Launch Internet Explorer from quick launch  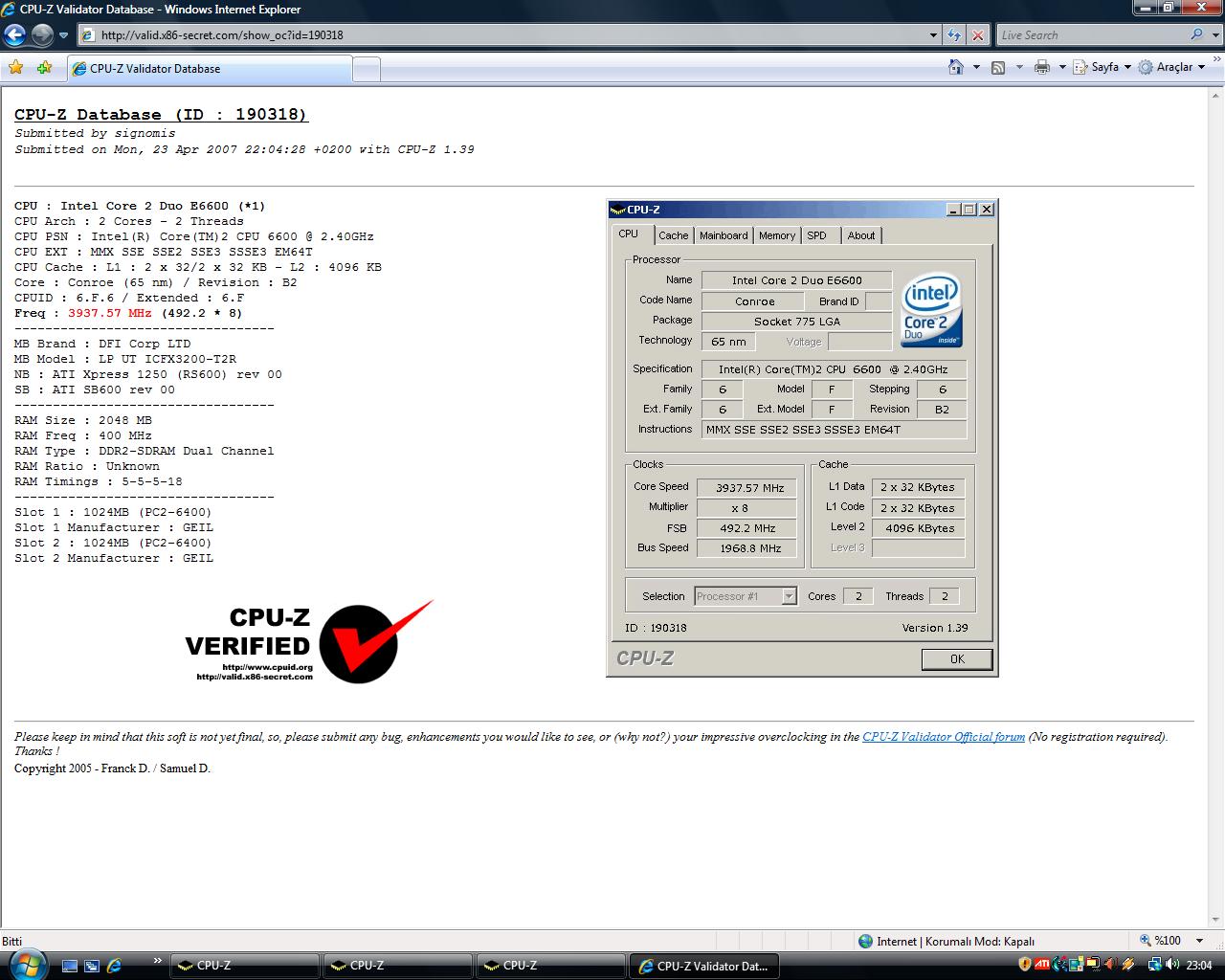[x=114, y=966]
